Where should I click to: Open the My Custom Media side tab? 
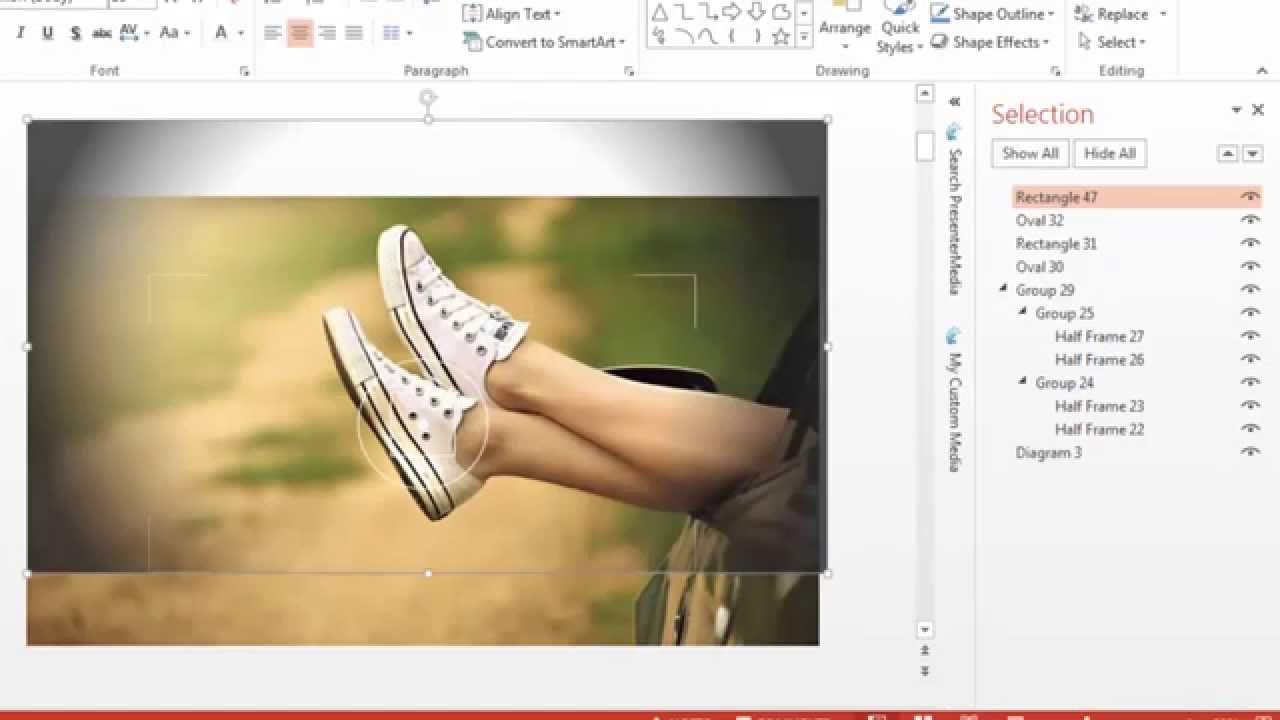pyautogui.click(x=954, y=399)
